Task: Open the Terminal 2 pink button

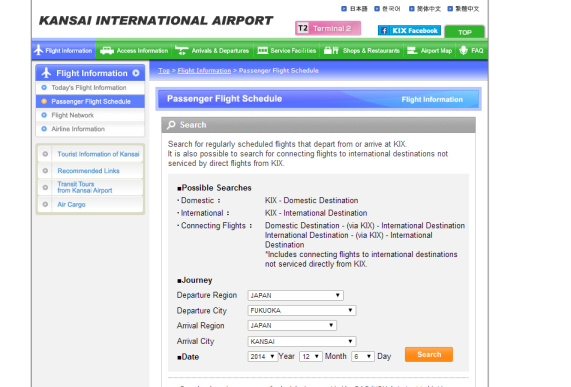Action: 328,28
